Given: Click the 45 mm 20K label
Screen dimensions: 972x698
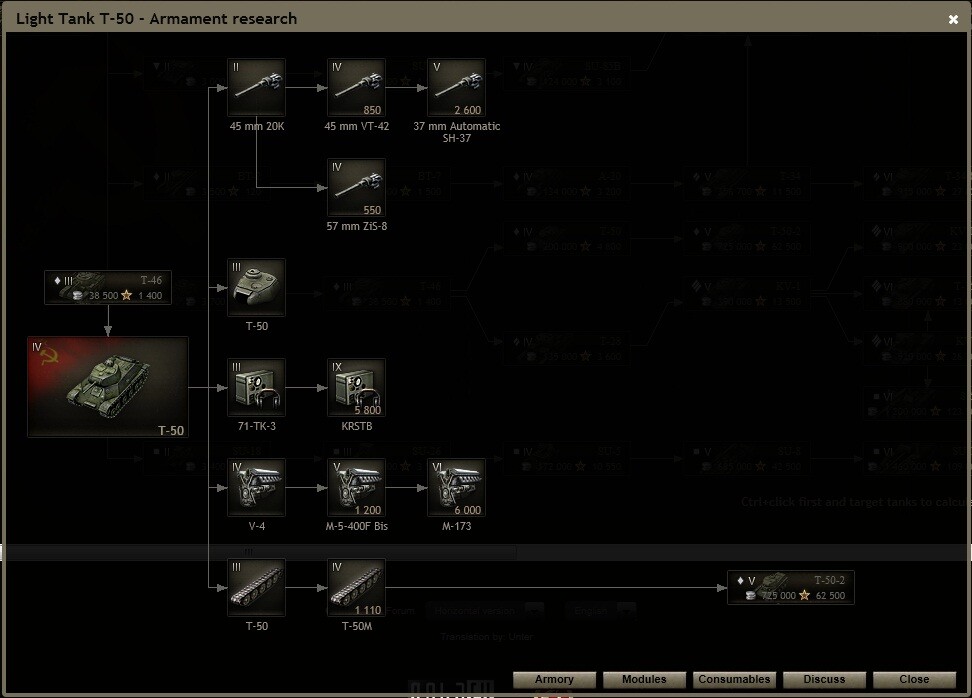Looking at the screenshot, I should tap(257, 126).
